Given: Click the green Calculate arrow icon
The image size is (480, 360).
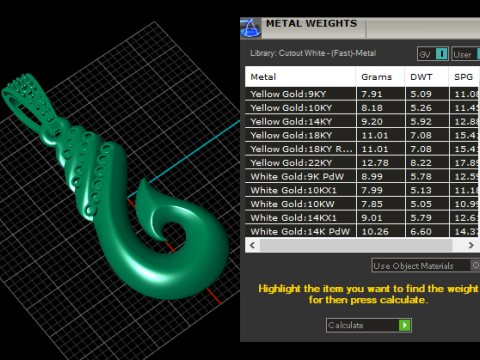Looking at the screenshot, I should tap(405, 325).
